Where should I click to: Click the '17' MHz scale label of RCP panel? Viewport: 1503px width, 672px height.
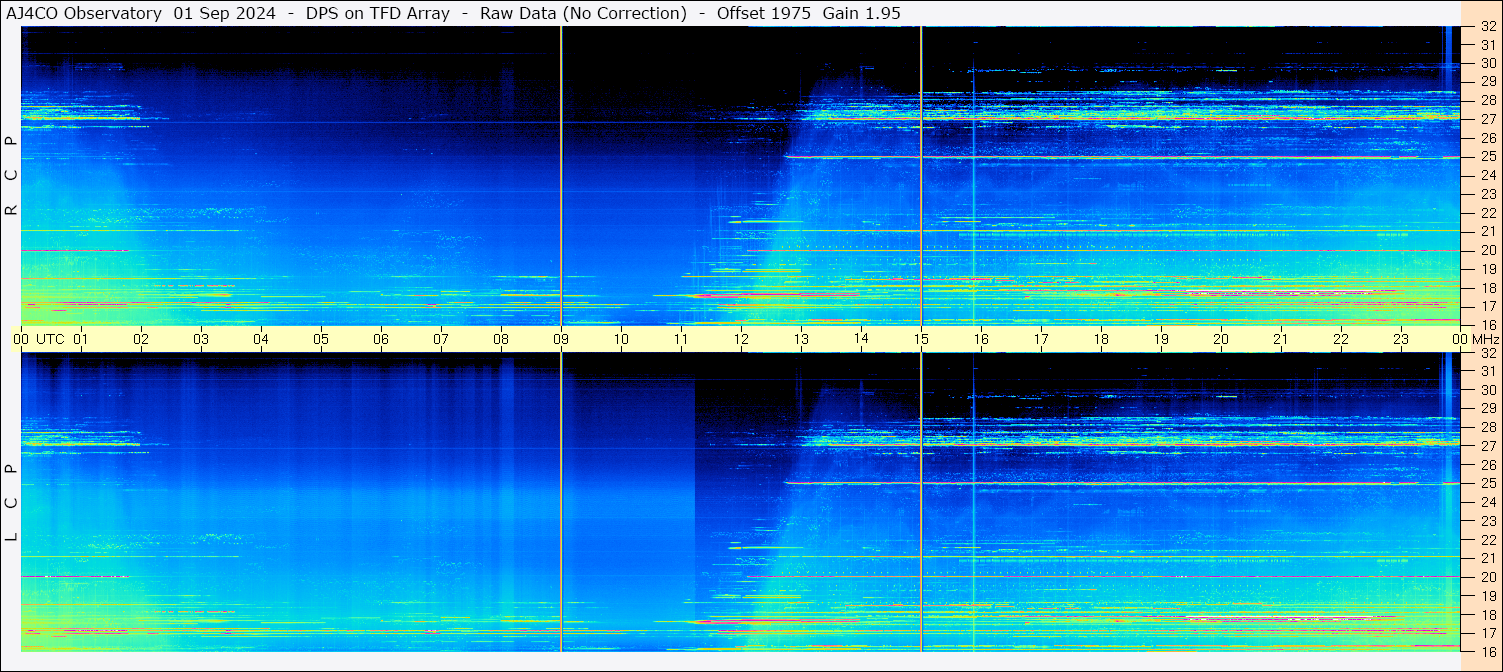(1488, 306)
